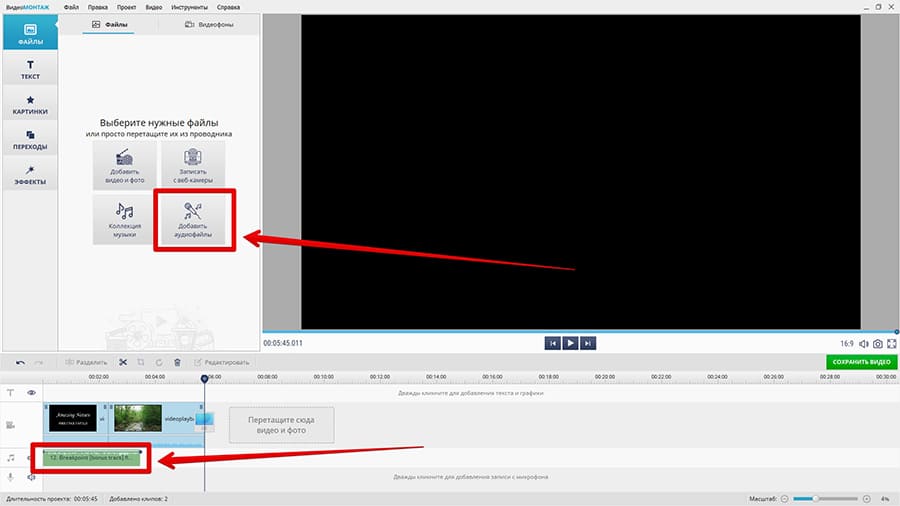Viewport: 900px width, 506px height.
Task: Click Записать с веб-камеры button
Action: 193,166
